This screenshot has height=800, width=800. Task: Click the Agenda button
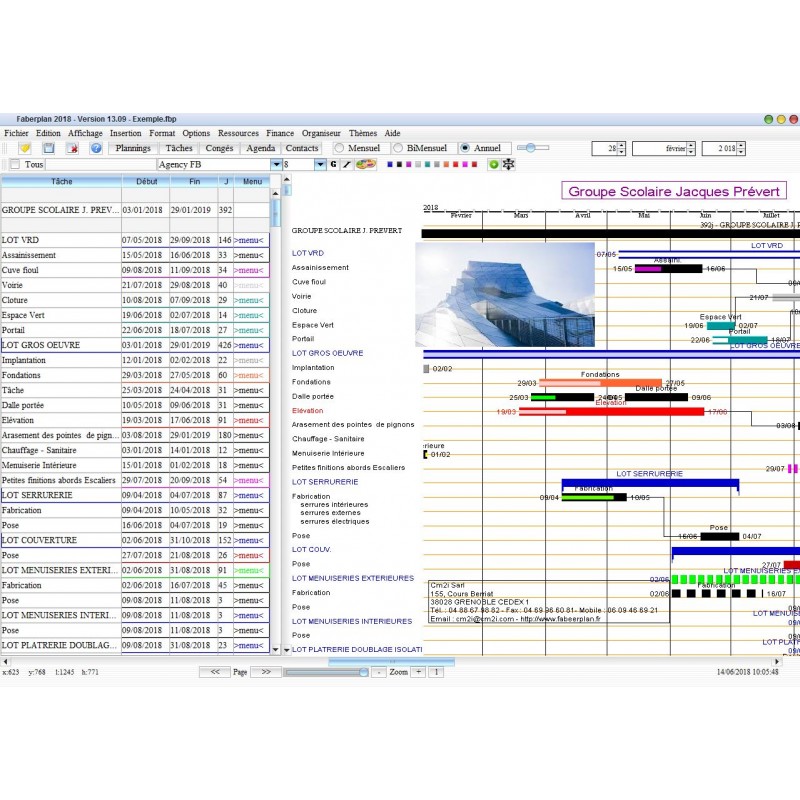(261, 148)
